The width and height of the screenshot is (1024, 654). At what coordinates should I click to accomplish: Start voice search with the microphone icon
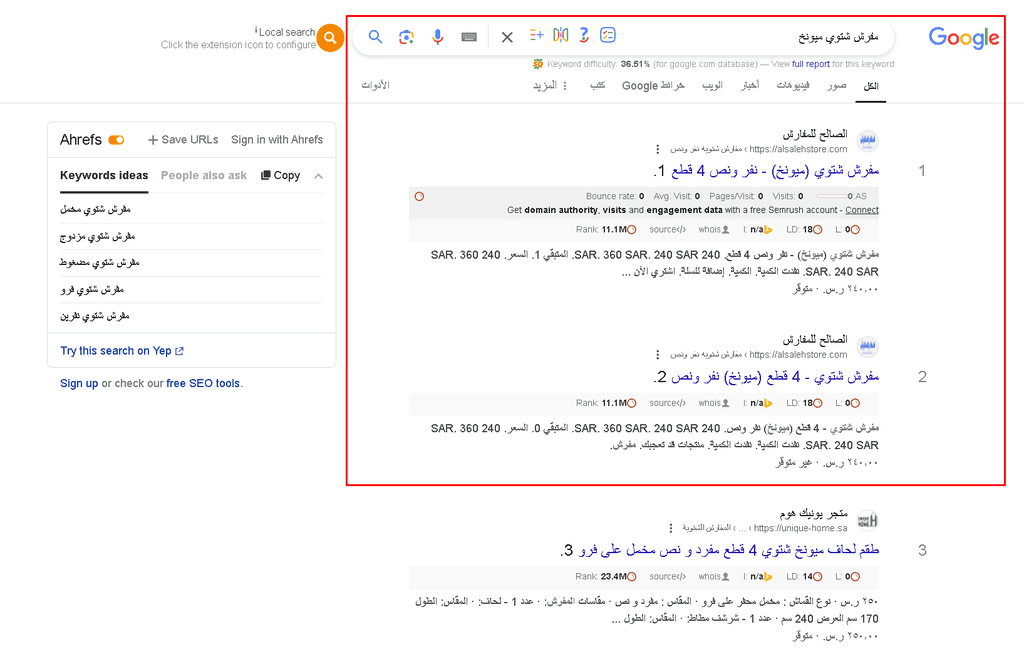(438, 37)
